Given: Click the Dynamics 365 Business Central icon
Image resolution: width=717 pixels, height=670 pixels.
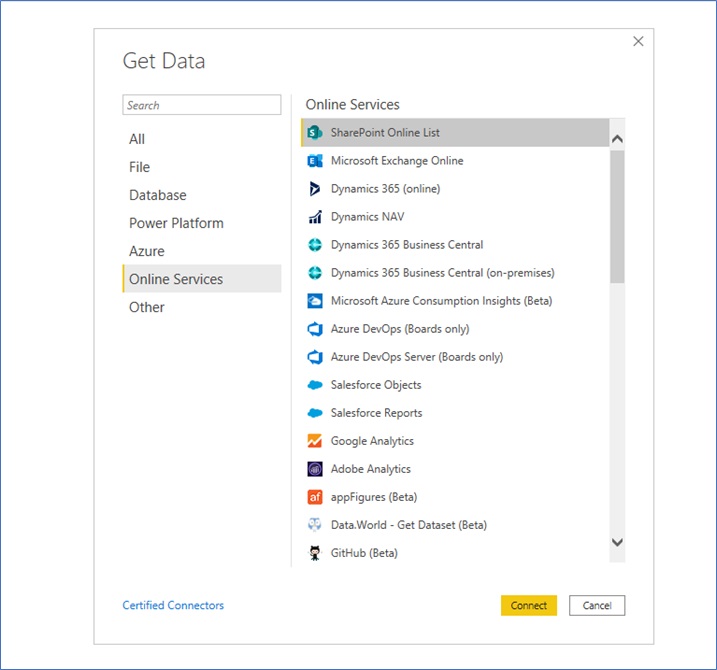Looking at the screenshot, I should click(x=315, y=245).
